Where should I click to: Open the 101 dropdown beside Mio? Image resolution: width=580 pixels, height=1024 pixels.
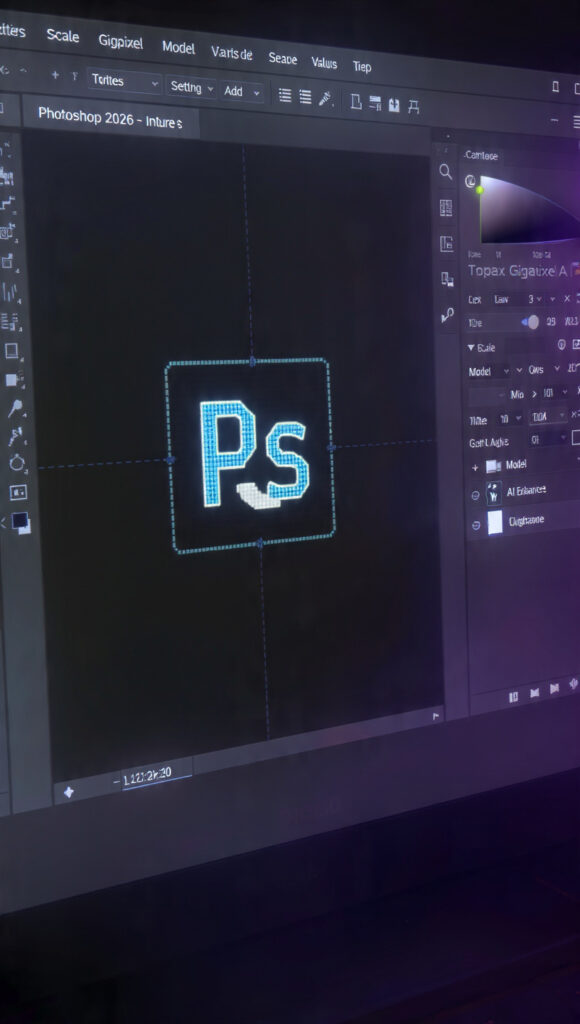click(555, 393)
